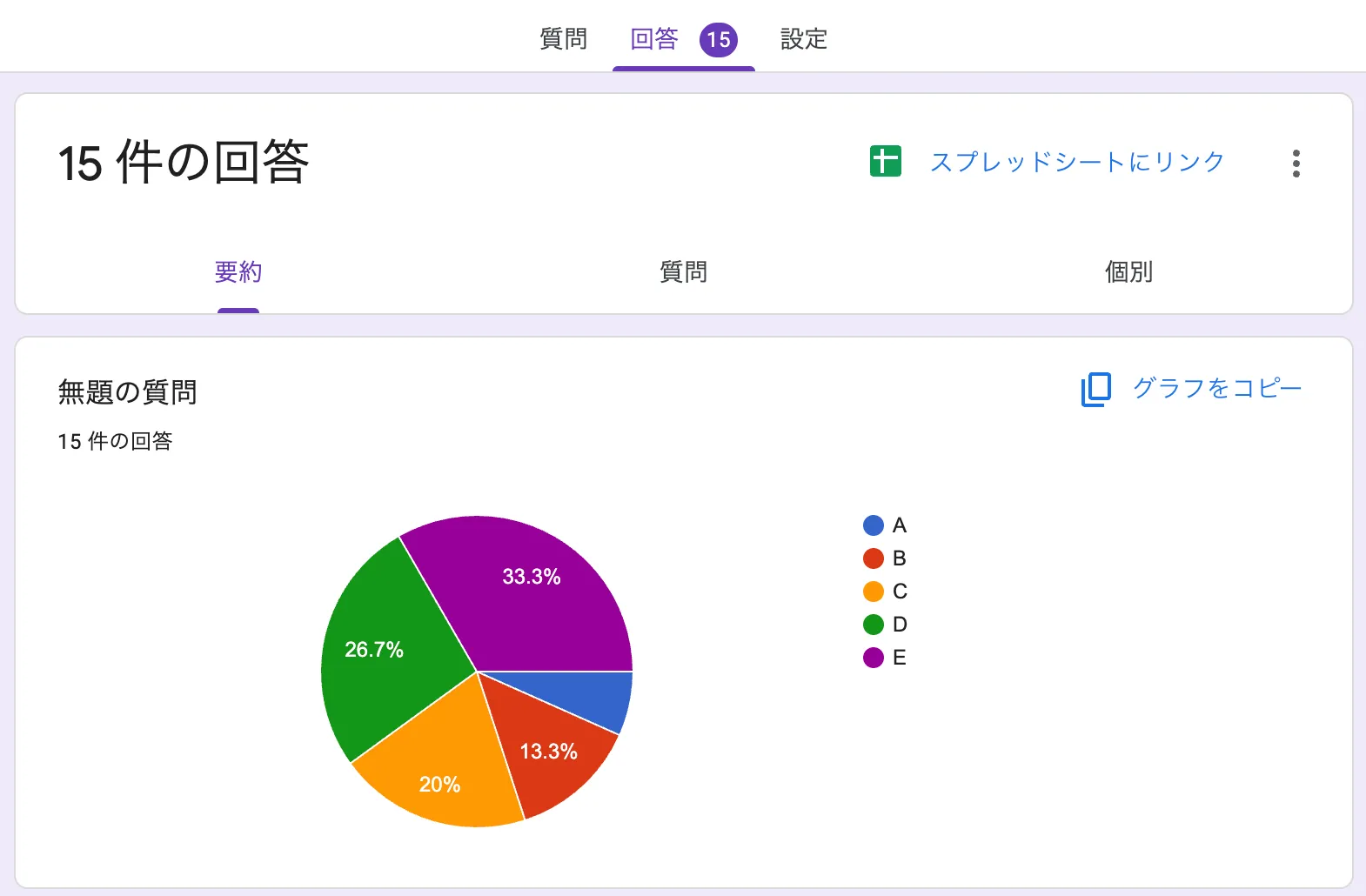Select the 回答 responses tab
Image resolution: width=1366 pixels, height=896 pixels.
click(x=654, y=39)
